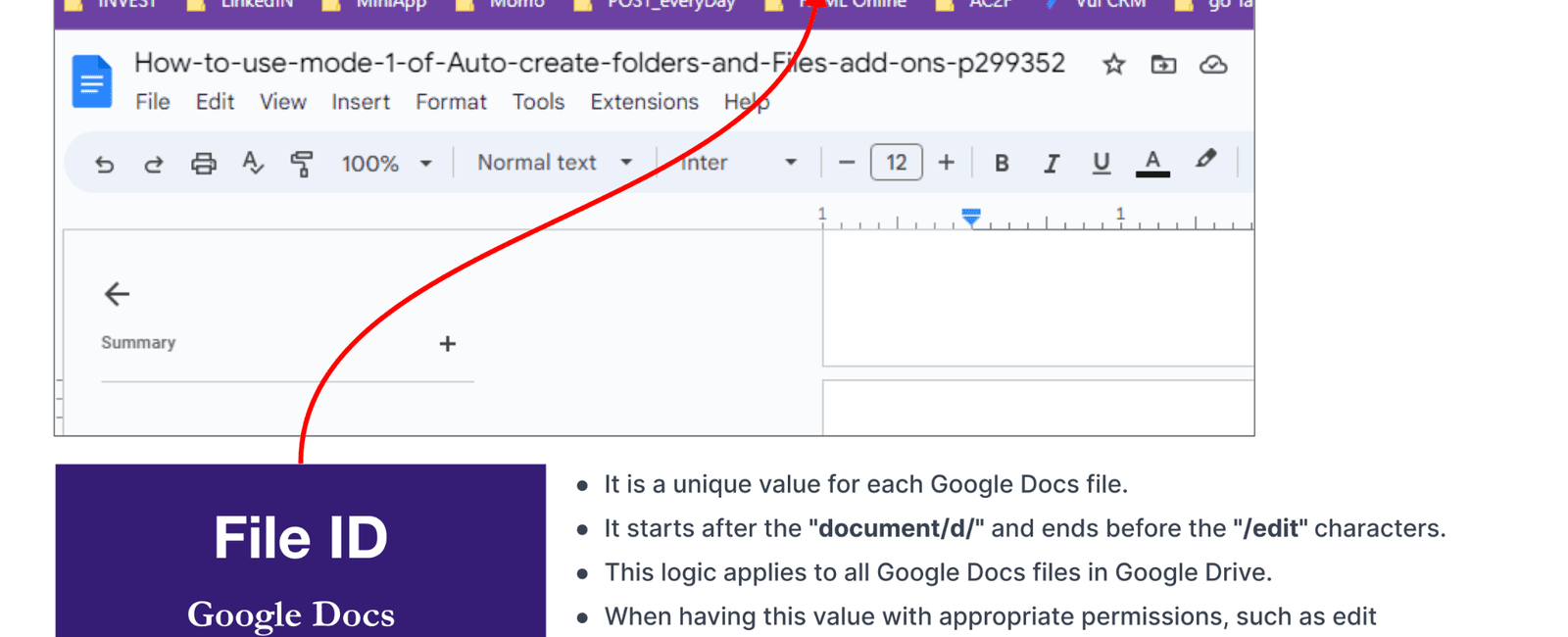The height and width of the screenshot is (637, 1568).
Task: Open the Normal text style dropdown
Action: tap(555, 163)
